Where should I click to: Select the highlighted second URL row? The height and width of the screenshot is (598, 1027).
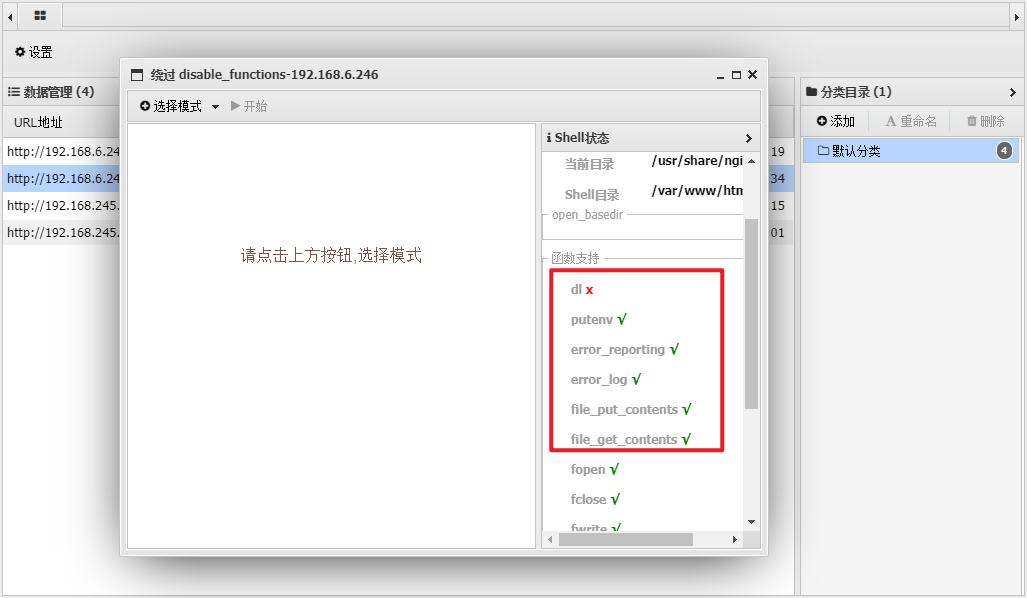point(62,179)
